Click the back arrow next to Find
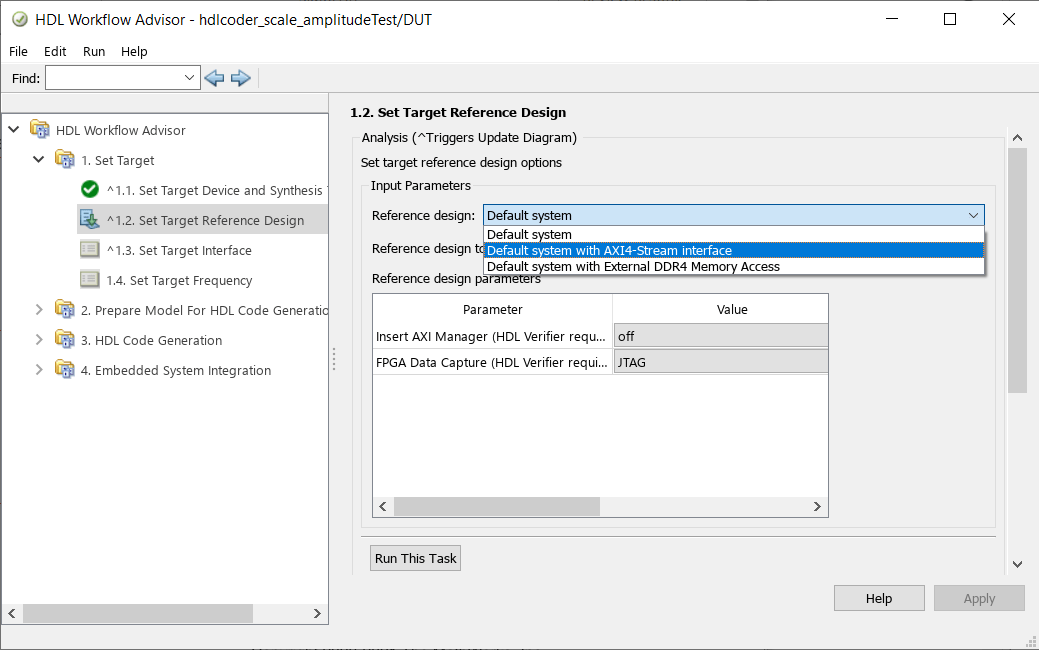Screen dimensions: 1039x650 coord(213,78)
